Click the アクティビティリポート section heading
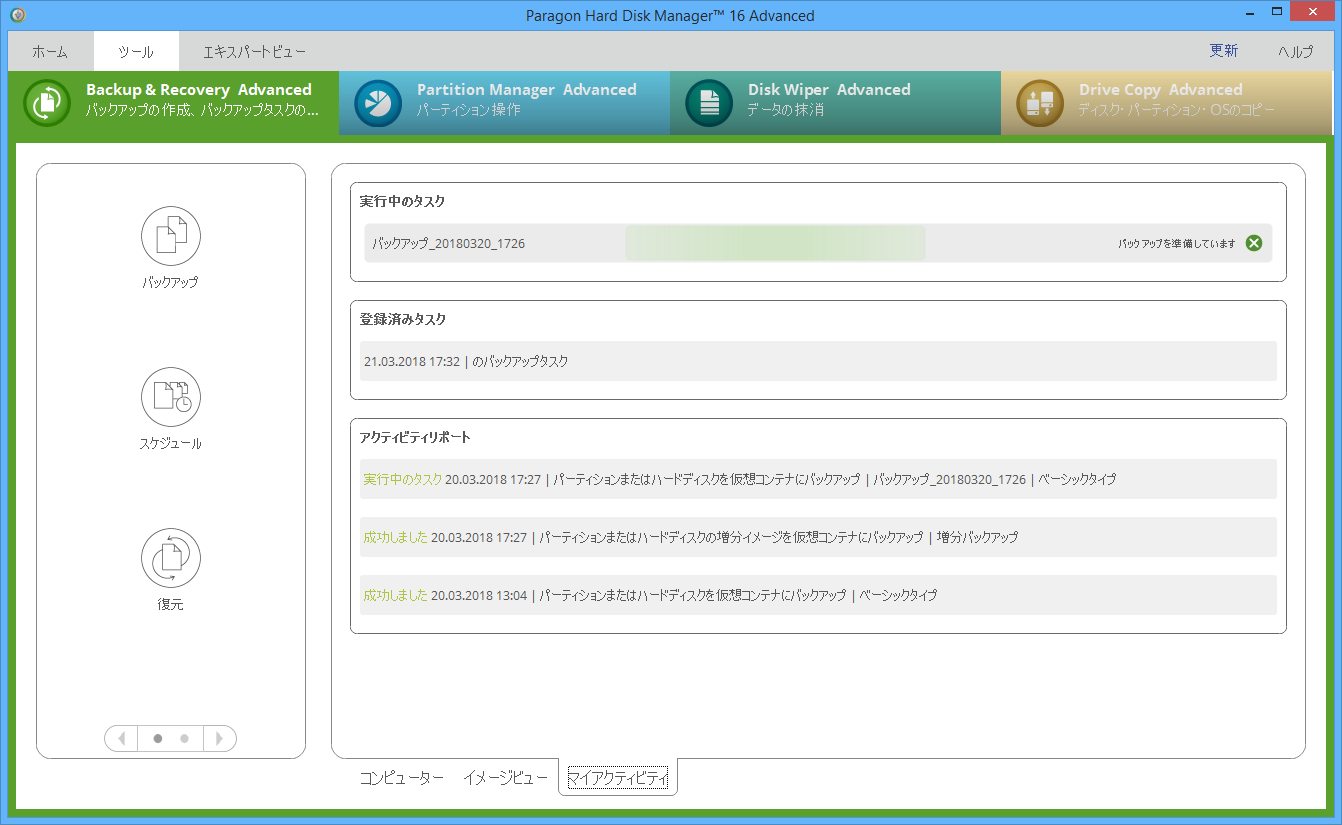 tap(415, 437)
